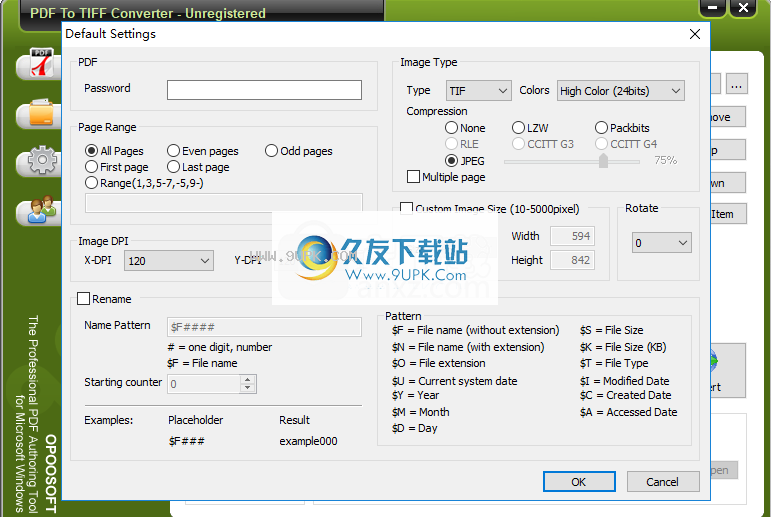Close the Default Settings dialog

[695, 34]
